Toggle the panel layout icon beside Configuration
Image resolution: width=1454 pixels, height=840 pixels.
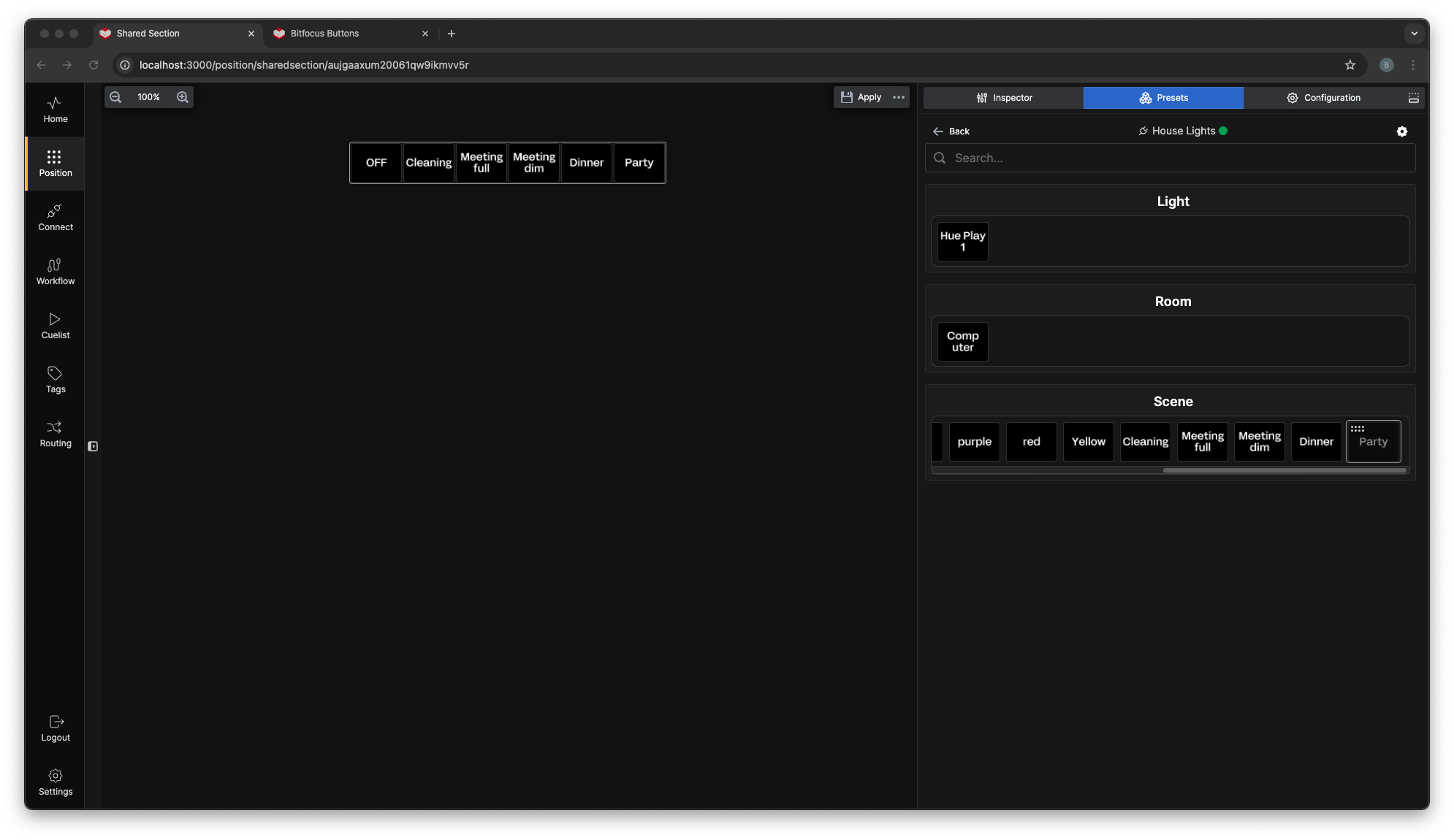1414,98
